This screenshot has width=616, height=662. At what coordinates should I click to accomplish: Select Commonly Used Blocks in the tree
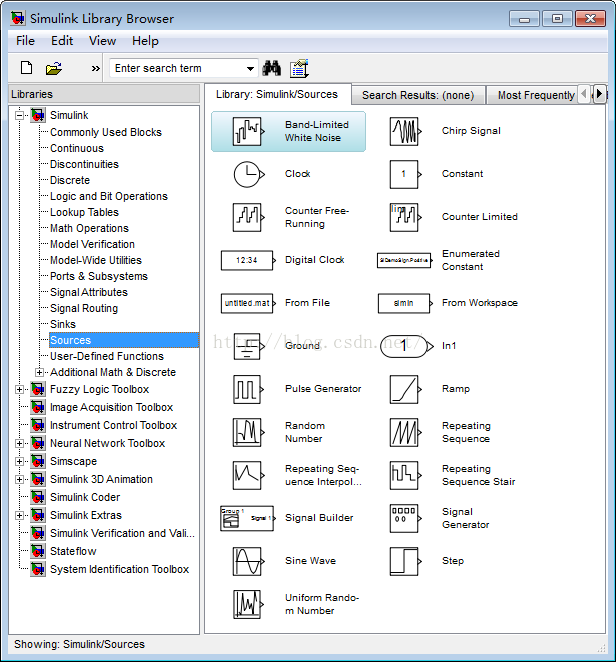(x=106, y=132)
